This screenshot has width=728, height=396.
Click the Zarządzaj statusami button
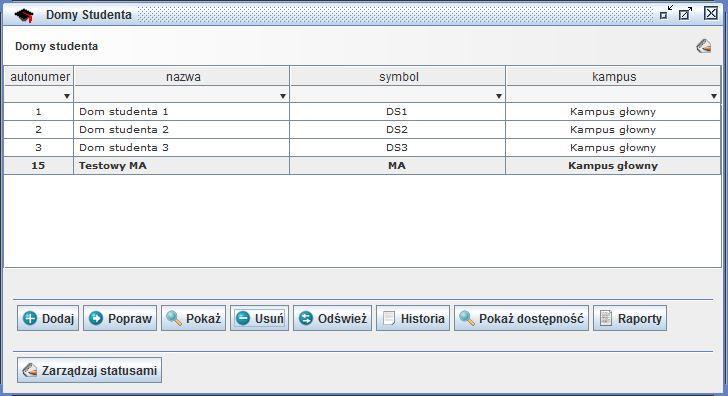tap(90, 370)
